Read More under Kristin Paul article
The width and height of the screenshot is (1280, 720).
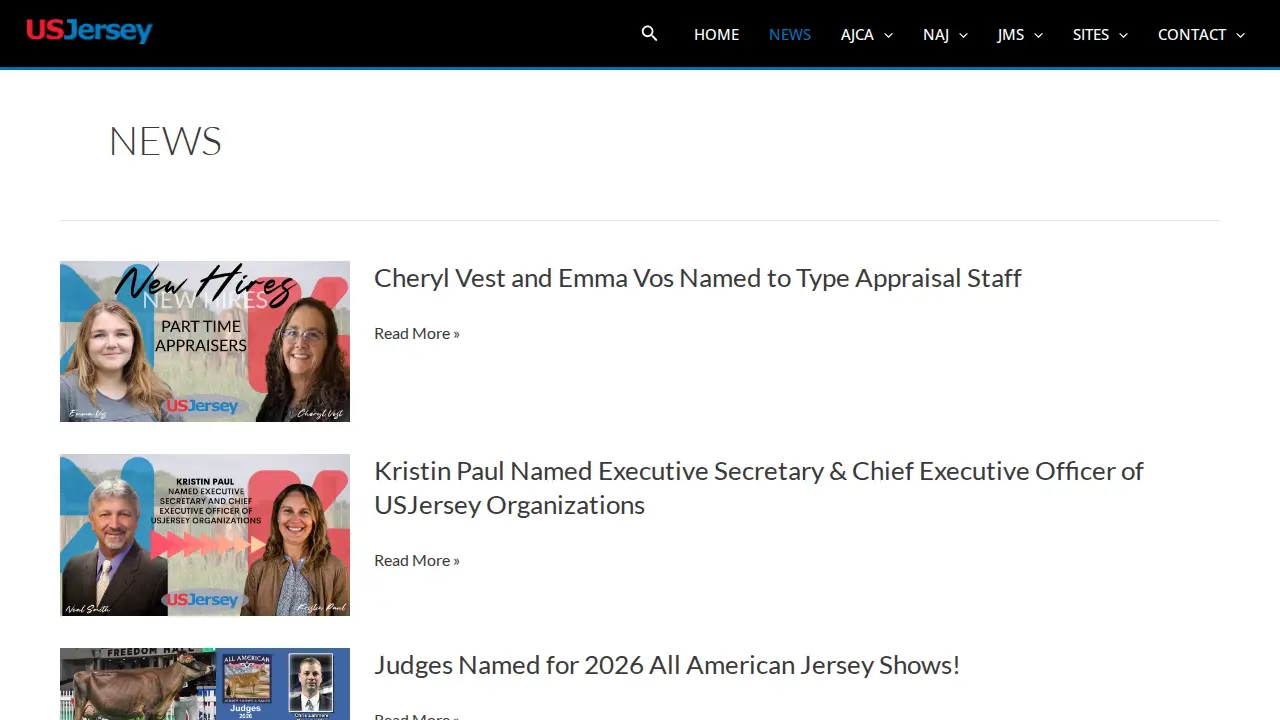[417, 560]
